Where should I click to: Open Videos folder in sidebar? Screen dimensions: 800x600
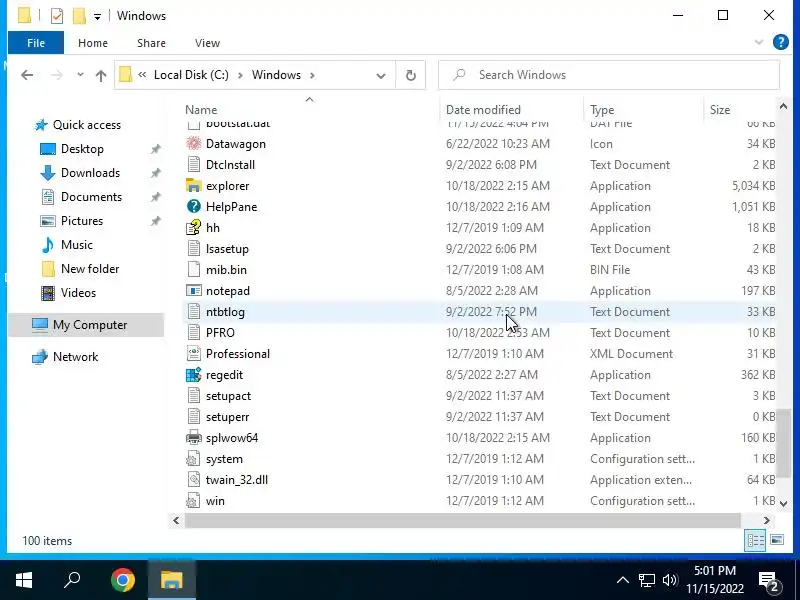pyautogui.click(x=78, y=293)
